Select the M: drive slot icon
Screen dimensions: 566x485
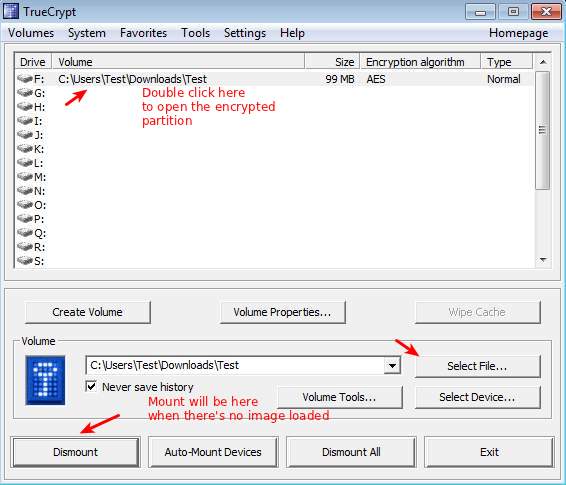[x=25, y=177]
